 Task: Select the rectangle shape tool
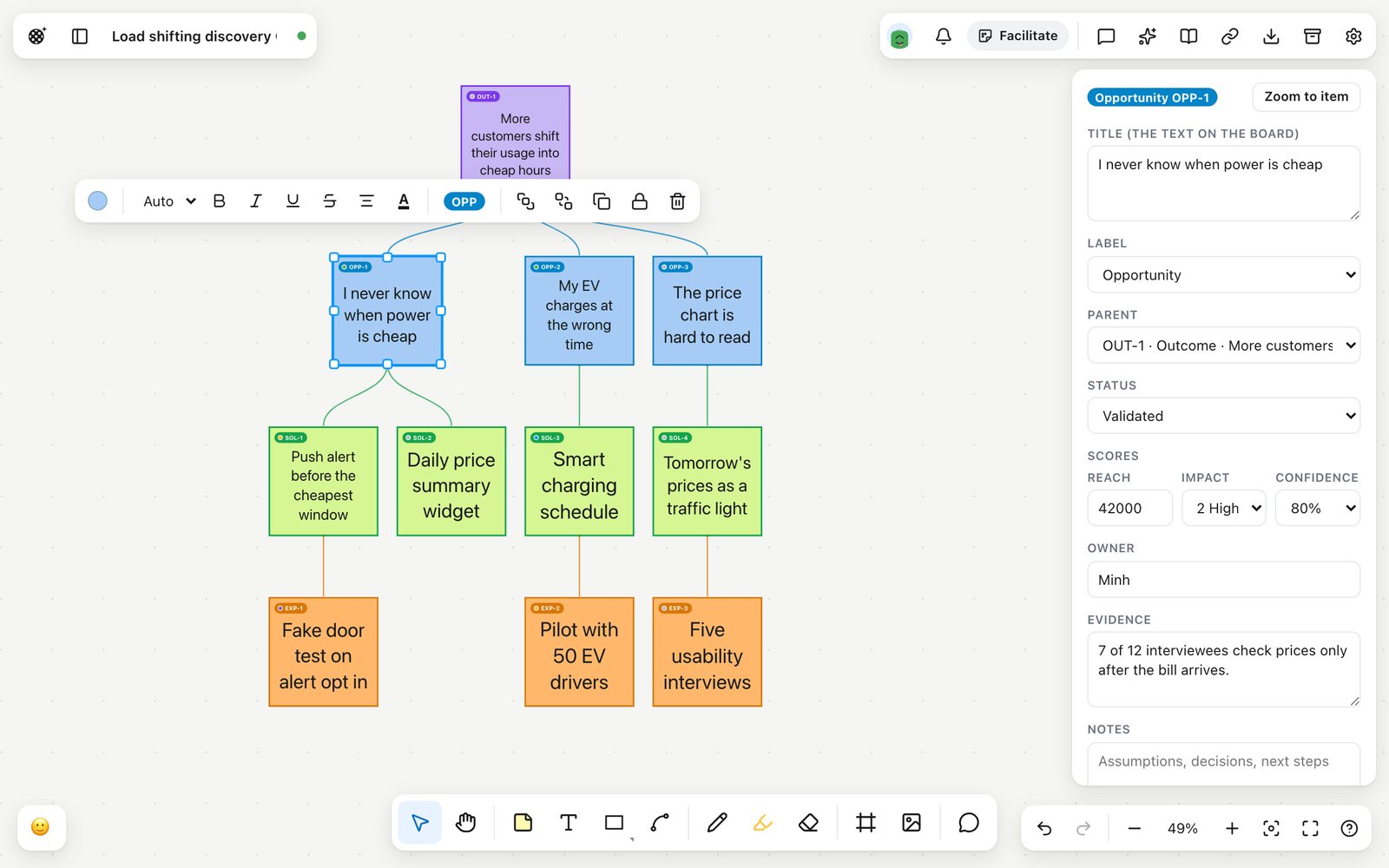[x=615, y=823]
